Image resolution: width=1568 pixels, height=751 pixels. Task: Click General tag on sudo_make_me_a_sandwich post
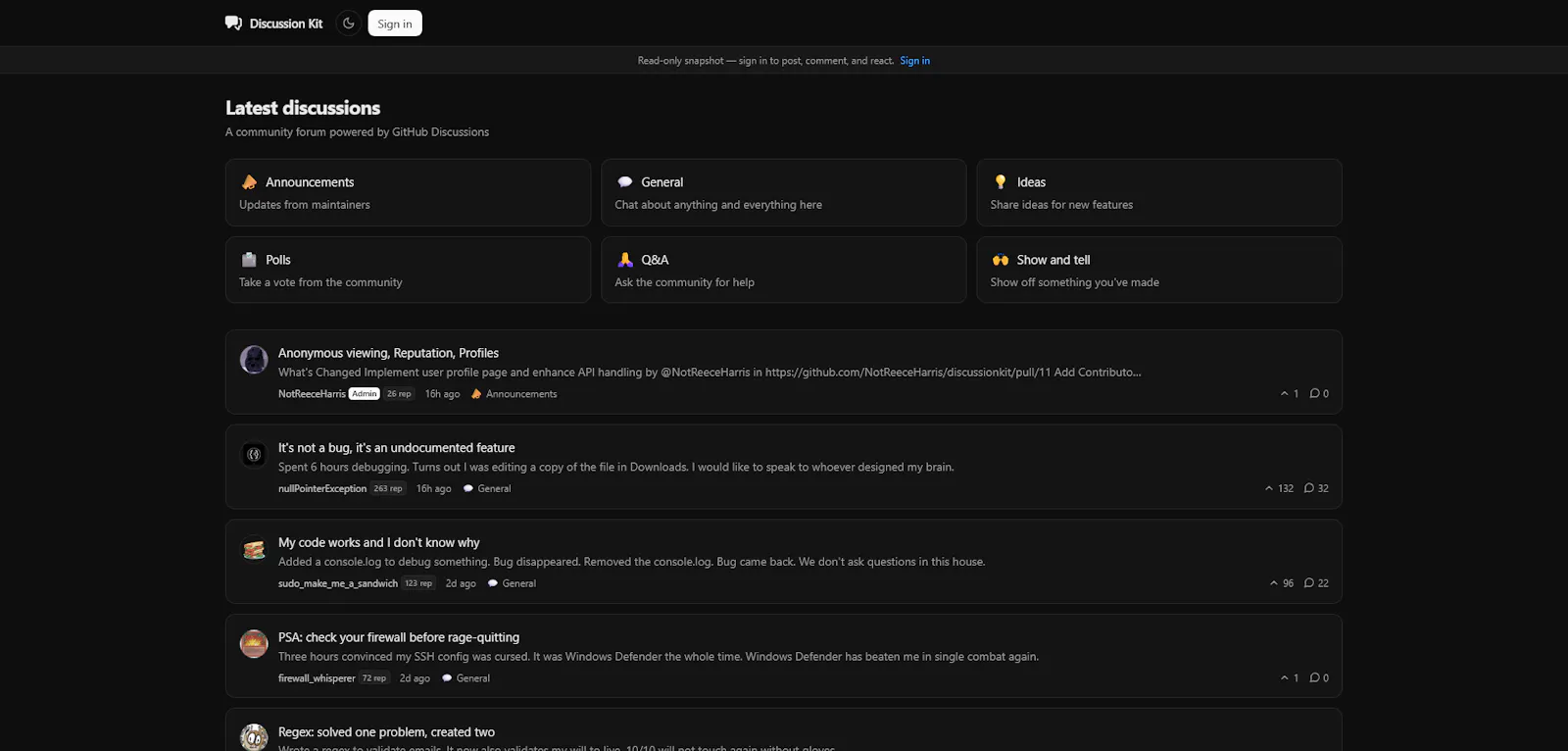coord(512,583)
